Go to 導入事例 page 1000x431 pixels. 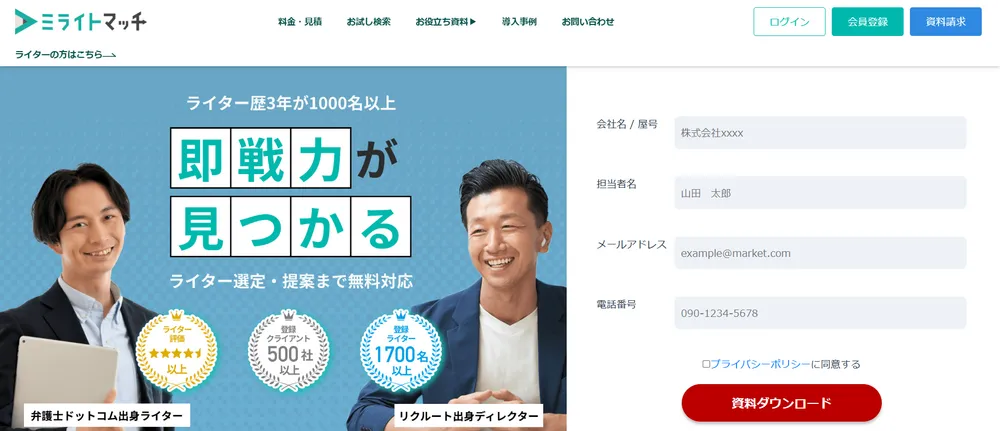click(x=519, y=22)
